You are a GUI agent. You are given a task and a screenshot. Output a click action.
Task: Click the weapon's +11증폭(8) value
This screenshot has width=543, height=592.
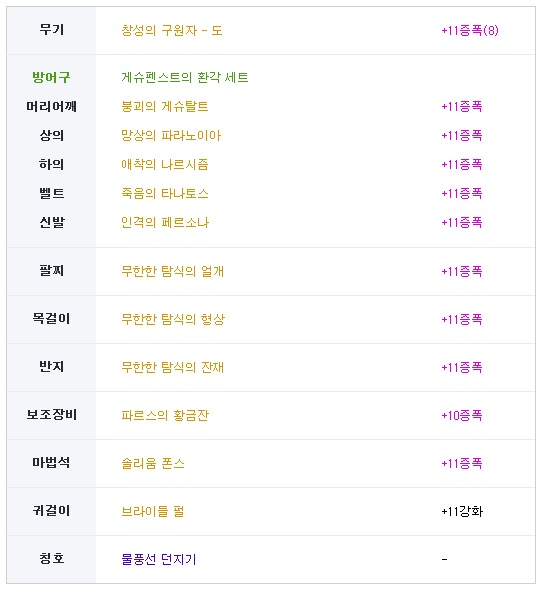[x=470, y=30]
